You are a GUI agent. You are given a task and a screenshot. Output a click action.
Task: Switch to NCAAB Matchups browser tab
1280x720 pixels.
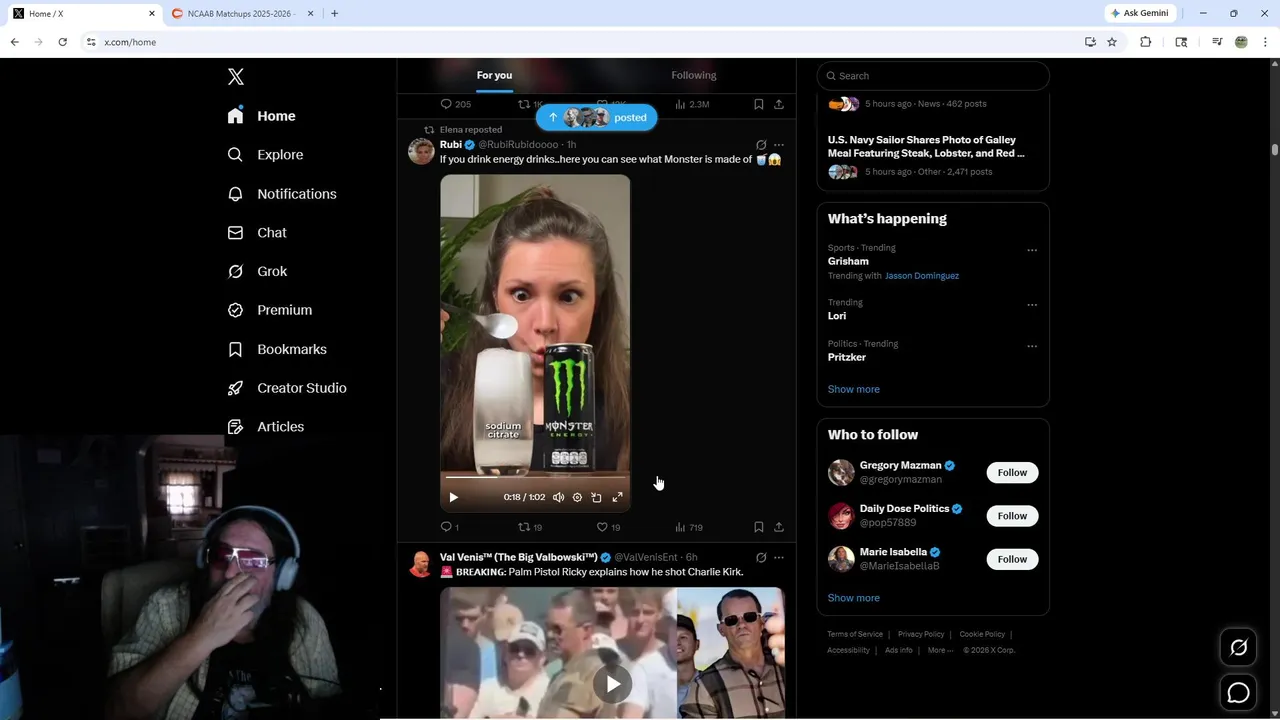pos(243,13)
